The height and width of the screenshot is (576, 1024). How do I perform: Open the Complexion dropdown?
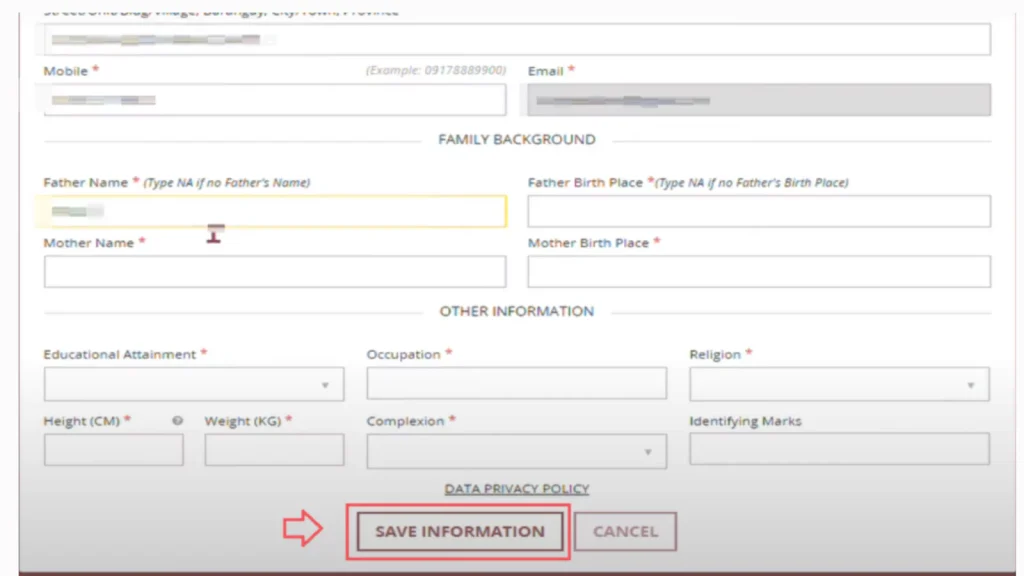point(516,451)
